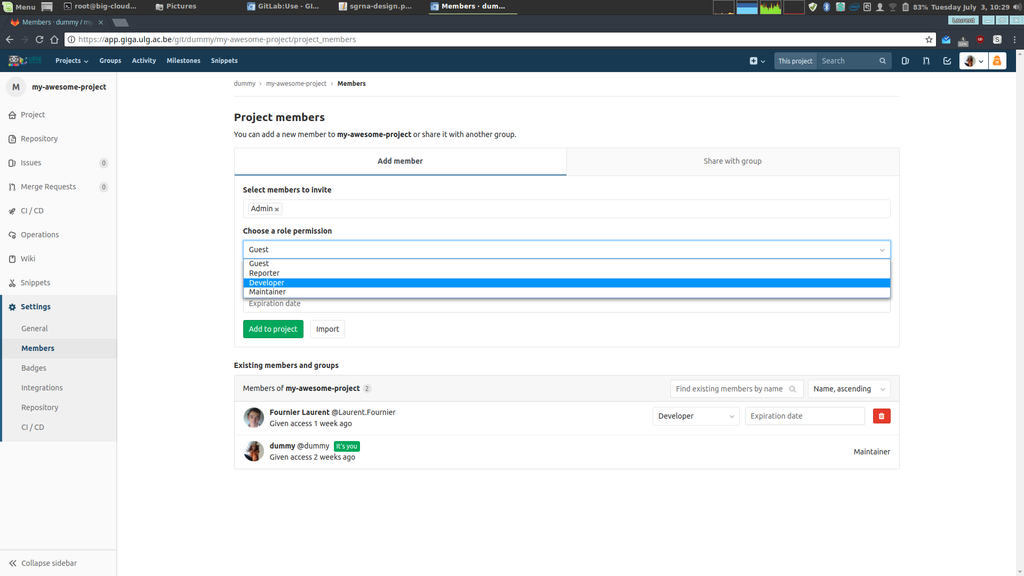The width and height of the screenshot is (1024, 576).
Task: Switch to the Add member tab
Action: (x=400, y=161)
